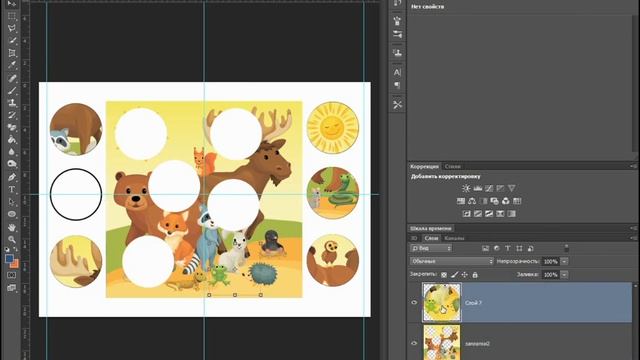Toggle Quick Mask mode in the toolbar
640x360 pixels.
tap(12, 276)
